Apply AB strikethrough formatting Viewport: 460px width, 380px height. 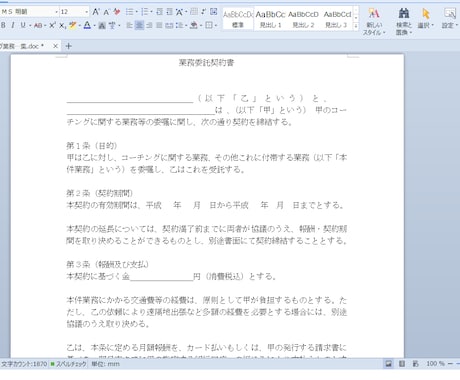38,25
